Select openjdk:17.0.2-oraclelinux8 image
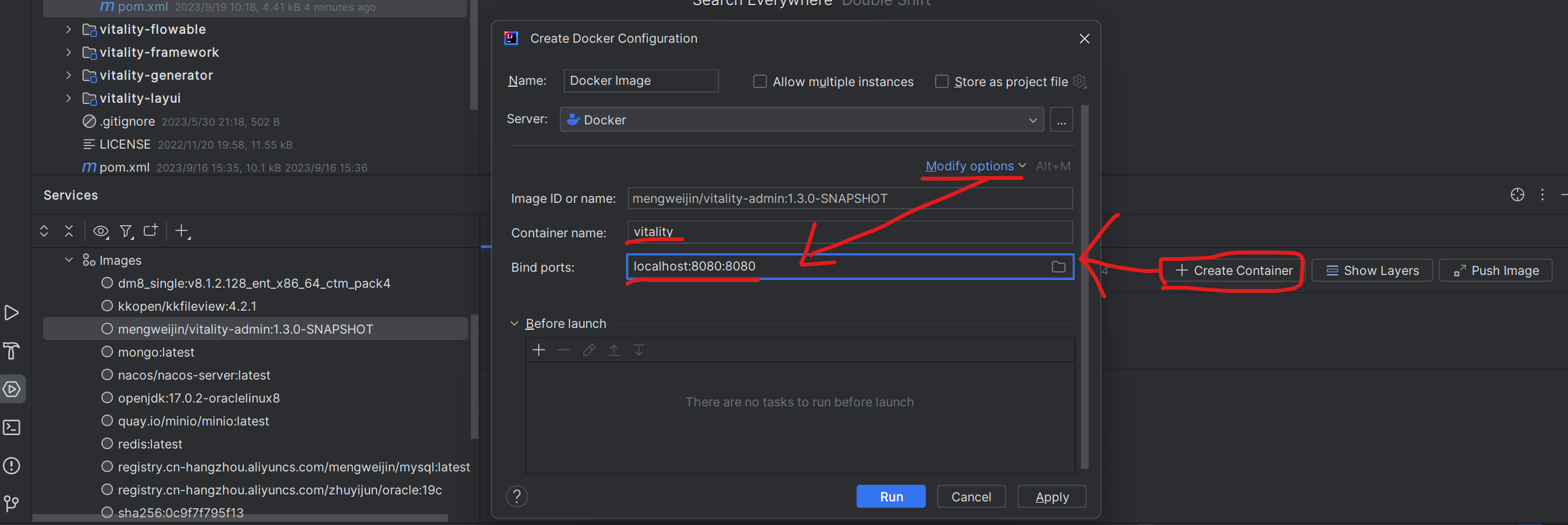The image size is (1568, 525). tap(198, 398)
